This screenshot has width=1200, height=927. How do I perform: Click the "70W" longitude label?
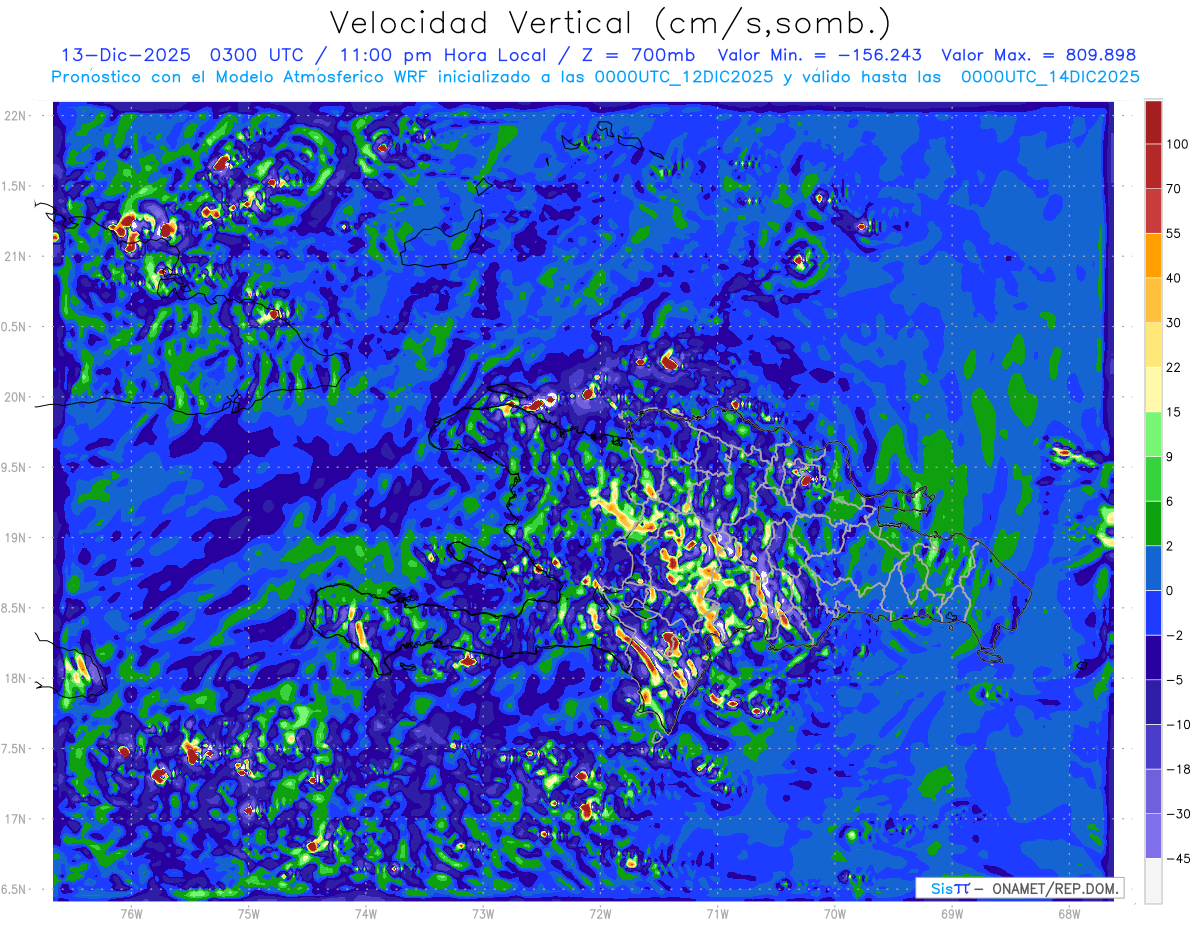click(835, 913)
